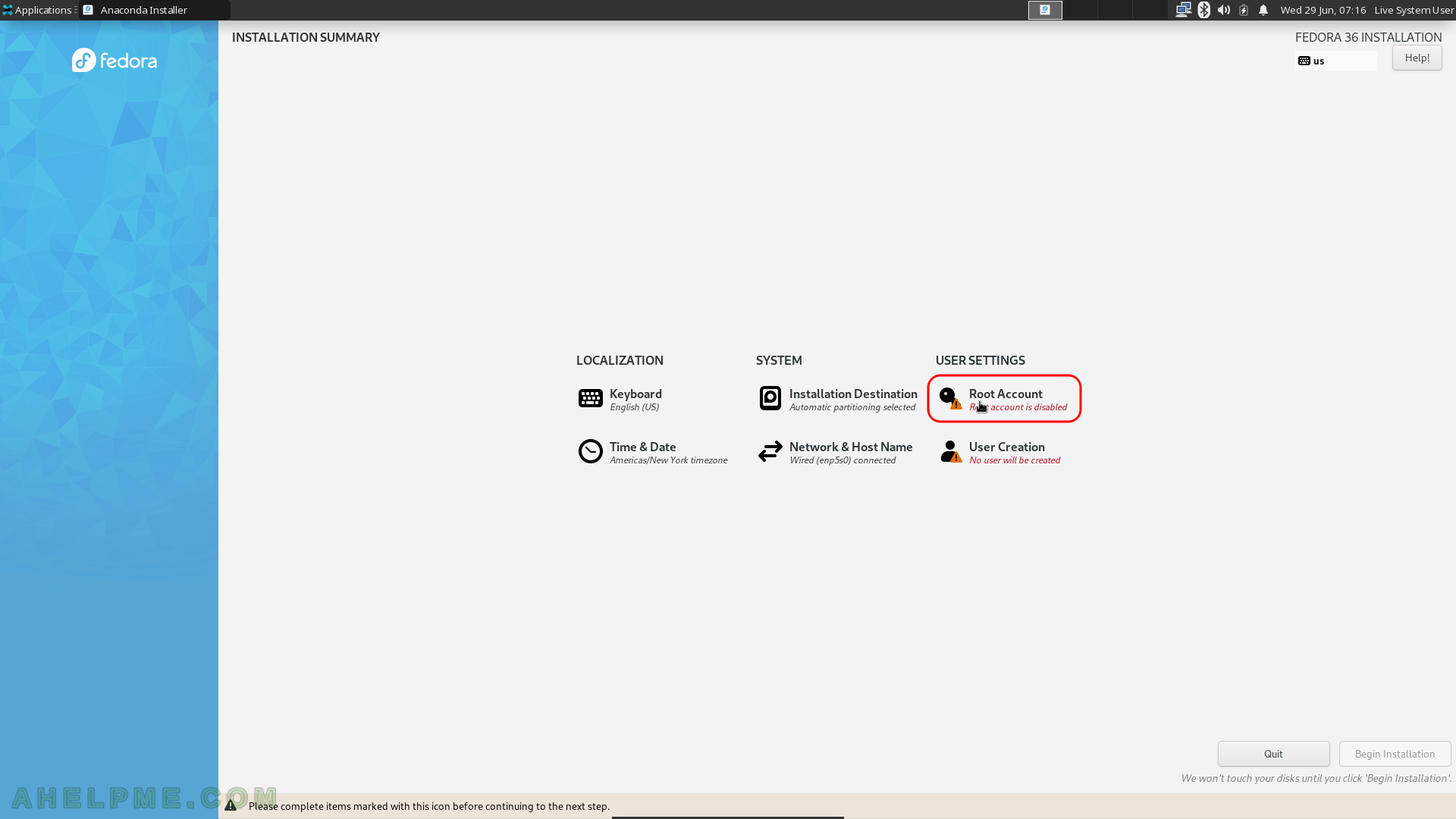
Task: Click 'English (US)' keyboard text
Action: click(x=635, y=407)
